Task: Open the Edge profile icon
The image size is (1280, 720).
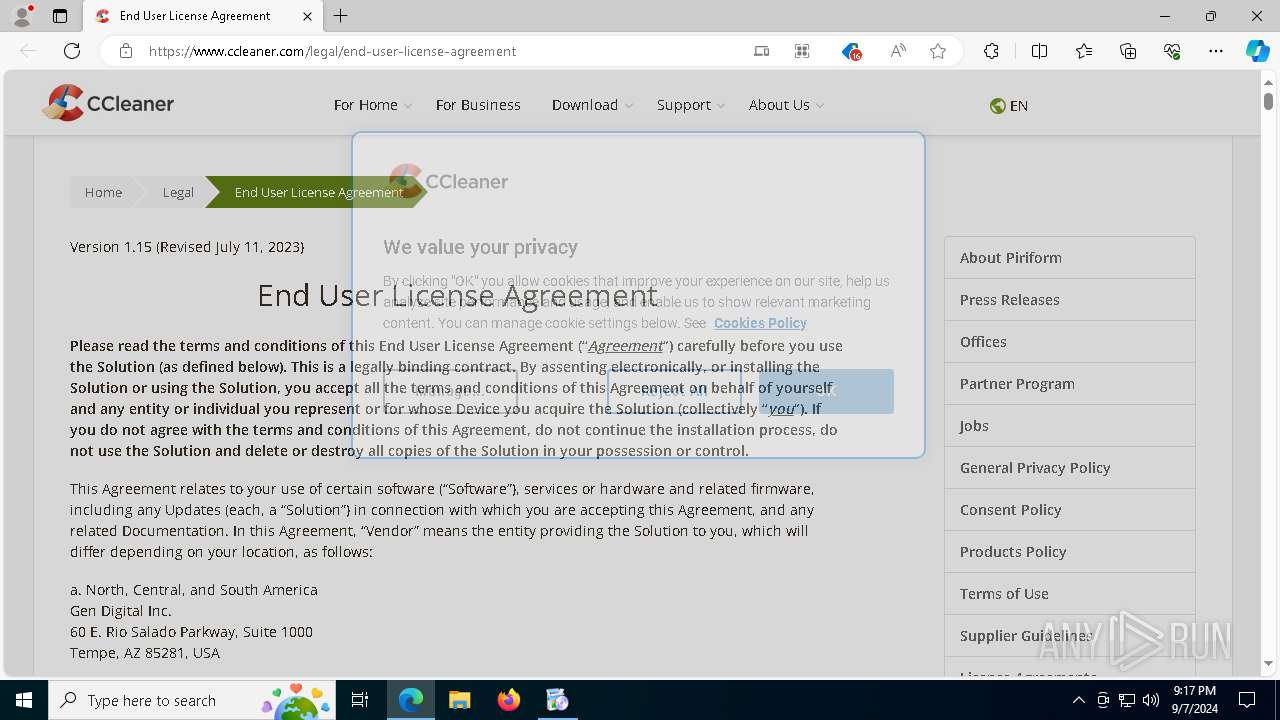Action: 21,16
